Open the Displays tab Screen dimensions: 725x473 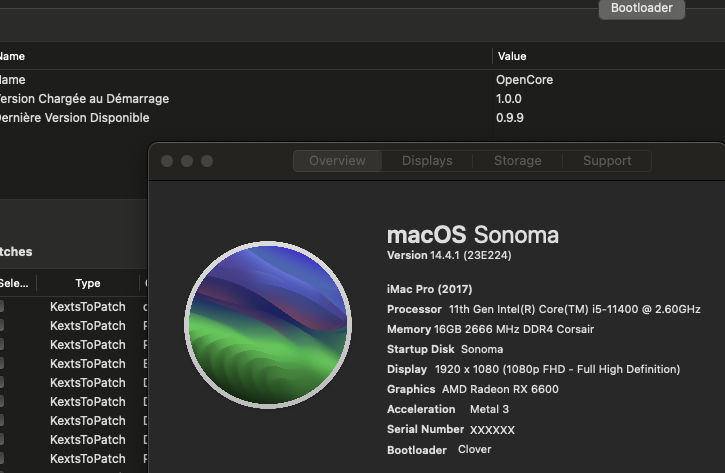(x=427, y=161)
